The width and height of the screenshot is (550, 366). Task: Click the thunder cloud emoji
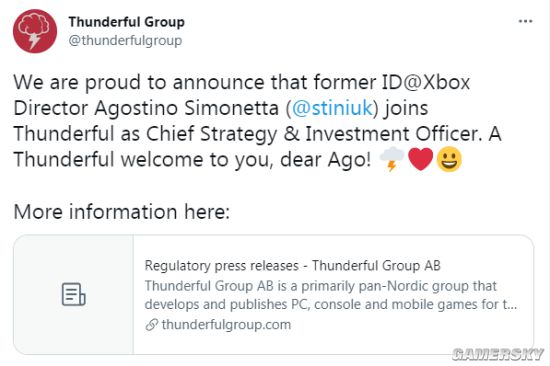[x=392, y=159]
